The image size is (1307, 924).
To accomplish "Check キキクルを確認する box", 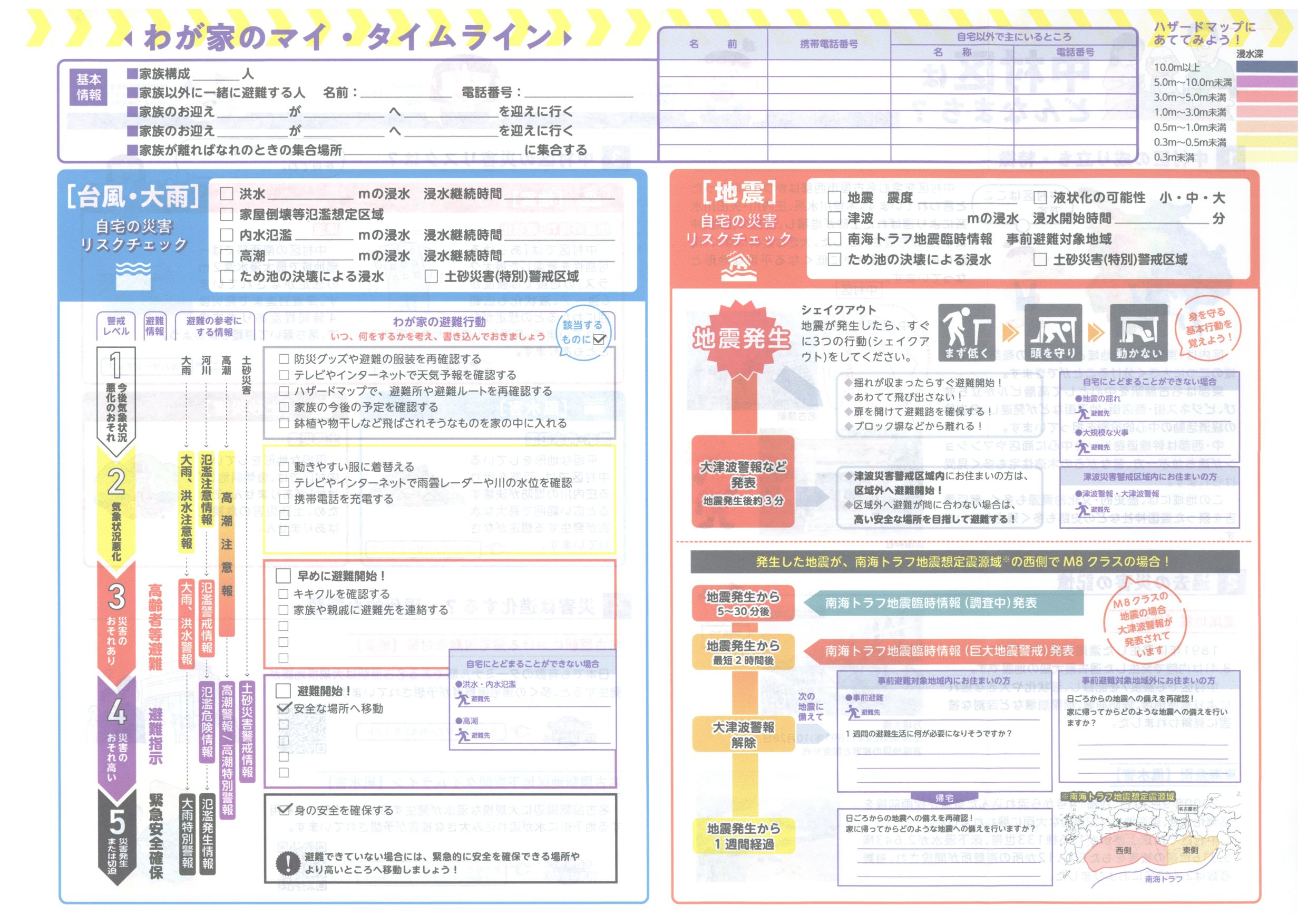I will pos(284,594).
